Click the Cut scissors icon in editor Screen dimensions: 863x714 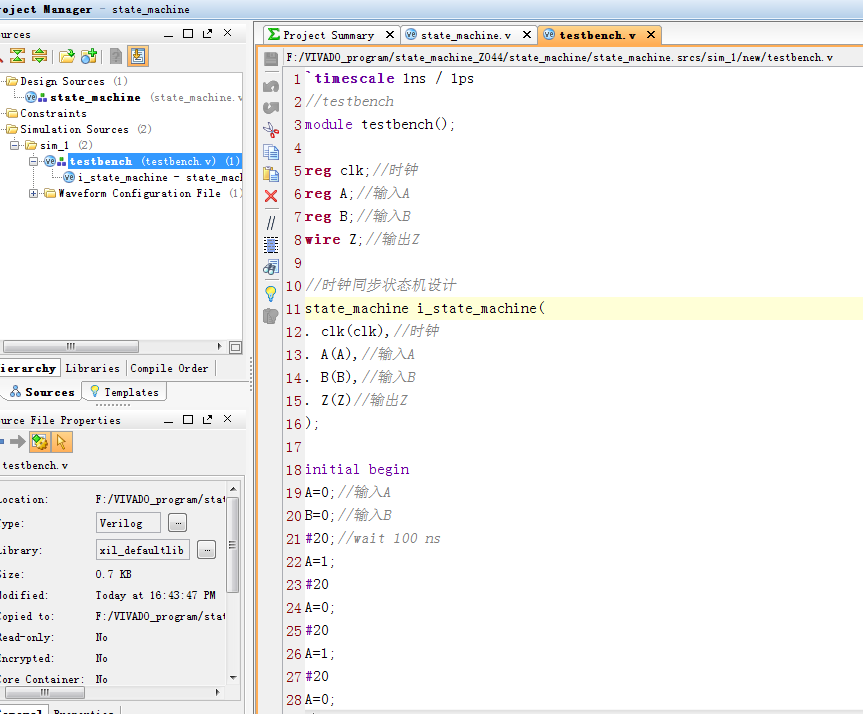271,130
